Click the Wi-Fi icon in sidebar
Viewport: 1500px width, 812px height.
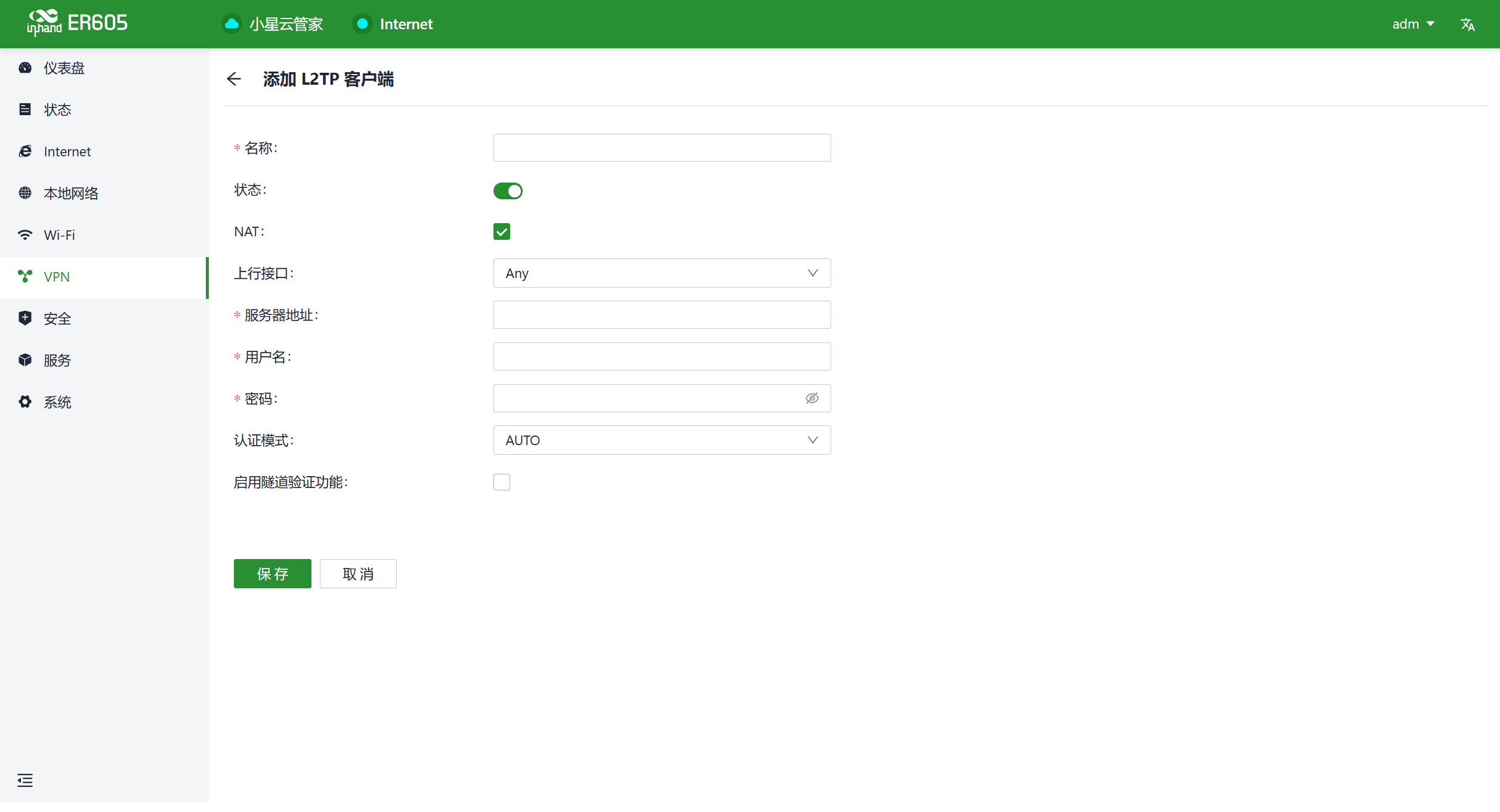[25, 235]
